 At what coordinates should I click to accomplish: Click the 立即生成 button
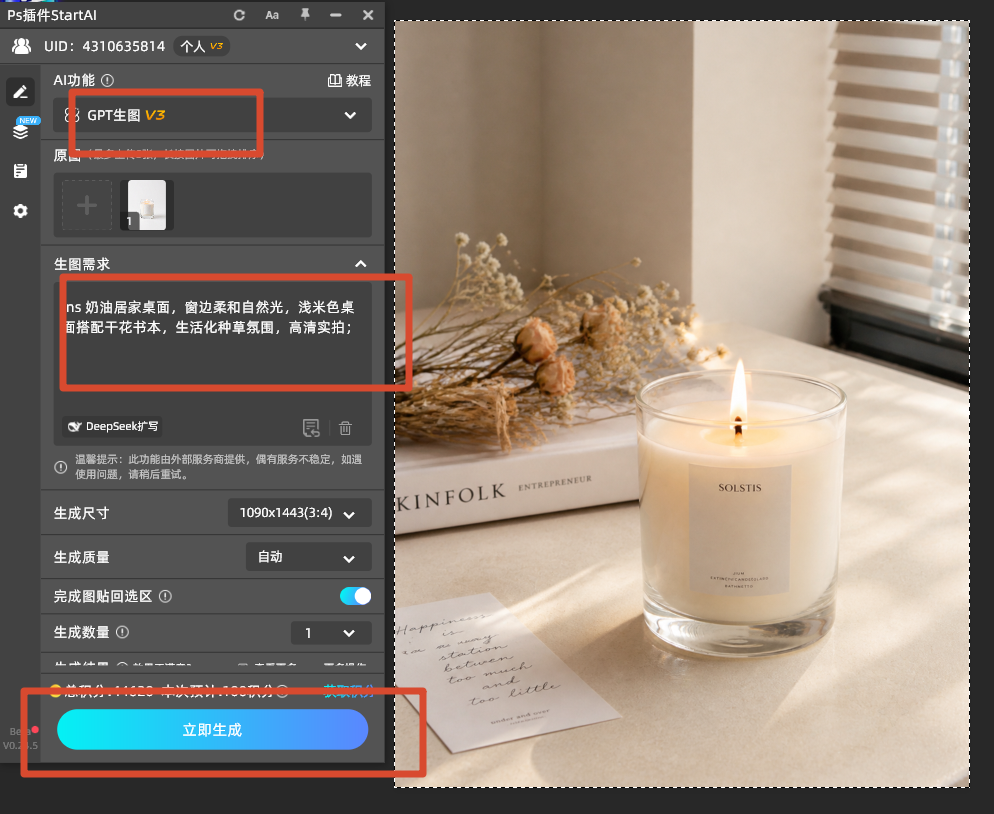(x=212, y=730)
